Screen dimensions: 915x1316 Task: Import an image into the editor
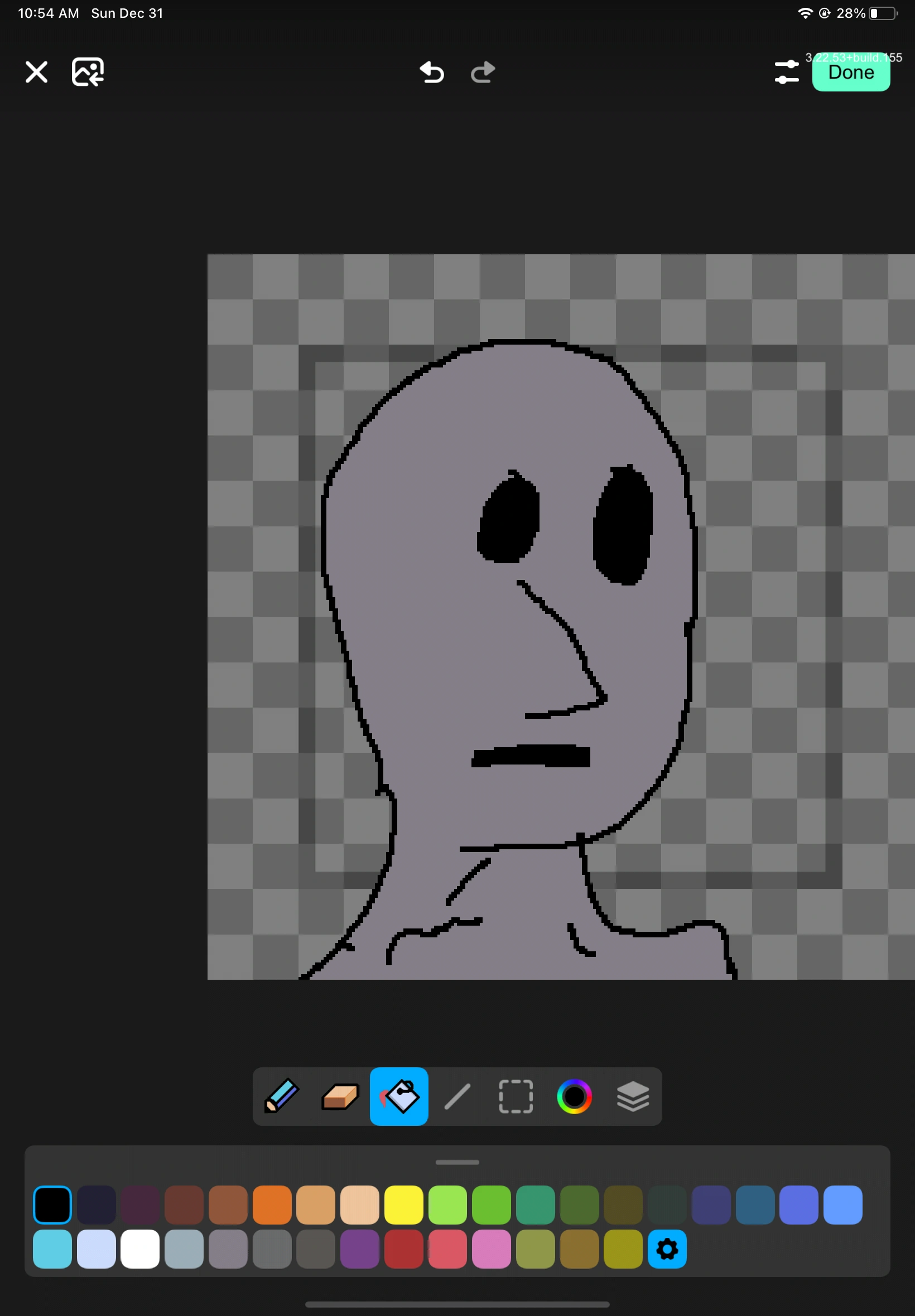[87, 71]
